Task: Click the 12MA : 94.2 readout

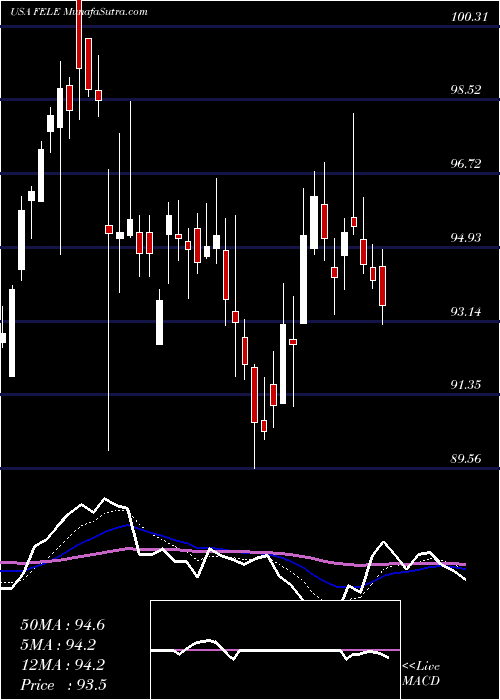Action: tap(63, 665)
